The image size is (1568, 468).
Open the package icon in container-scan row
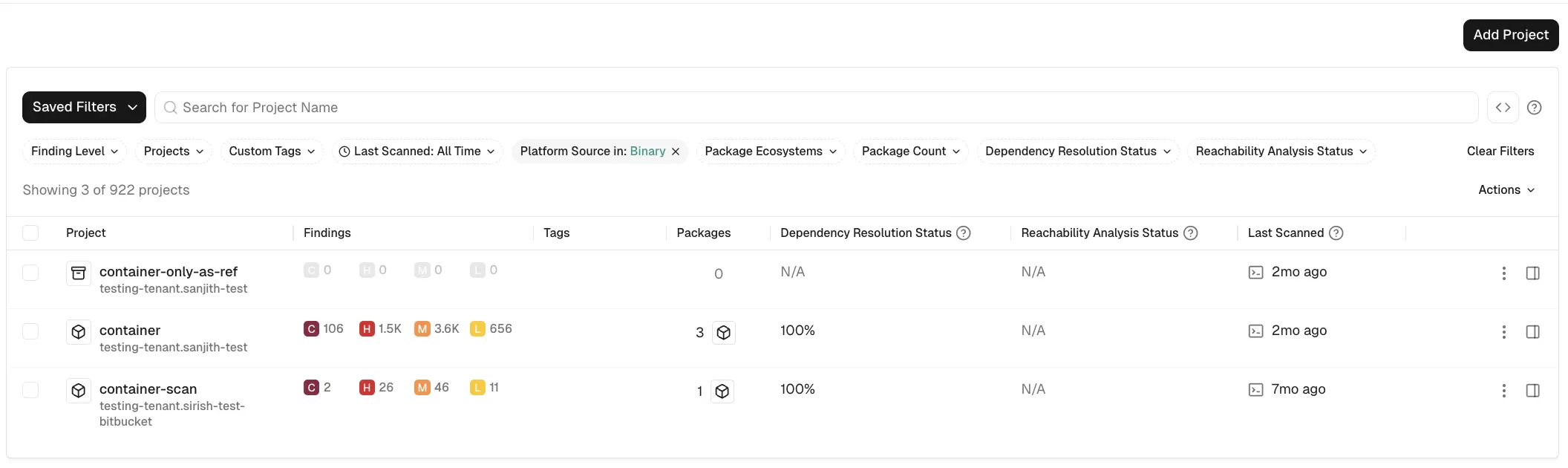(x=722, y=391)
